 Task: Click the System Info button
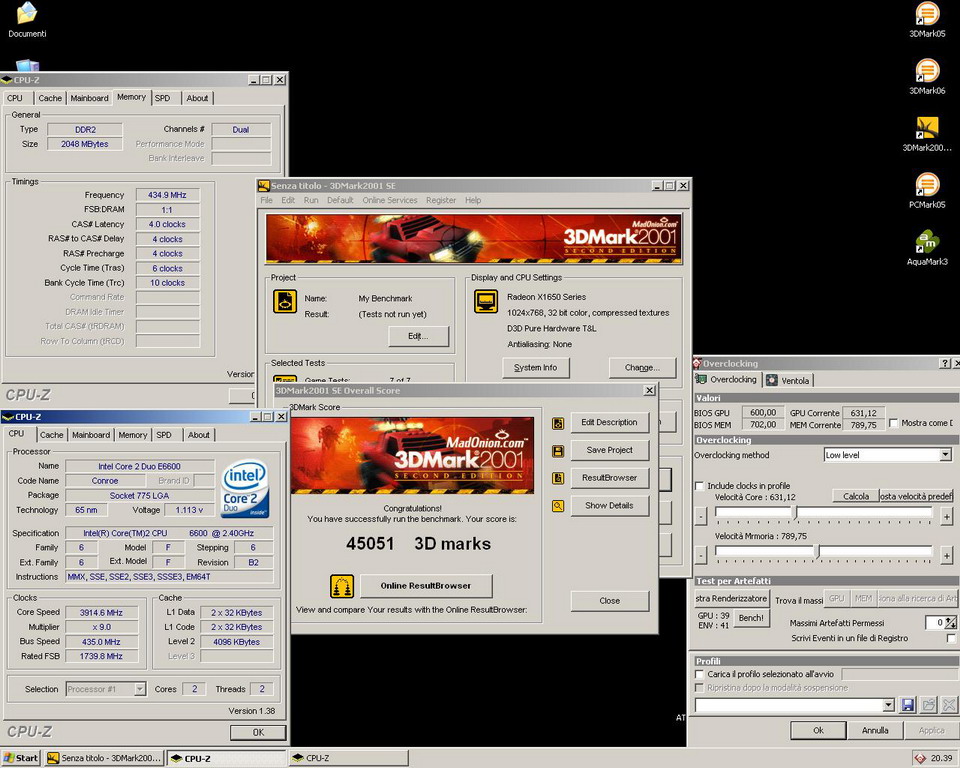(536, 367)
